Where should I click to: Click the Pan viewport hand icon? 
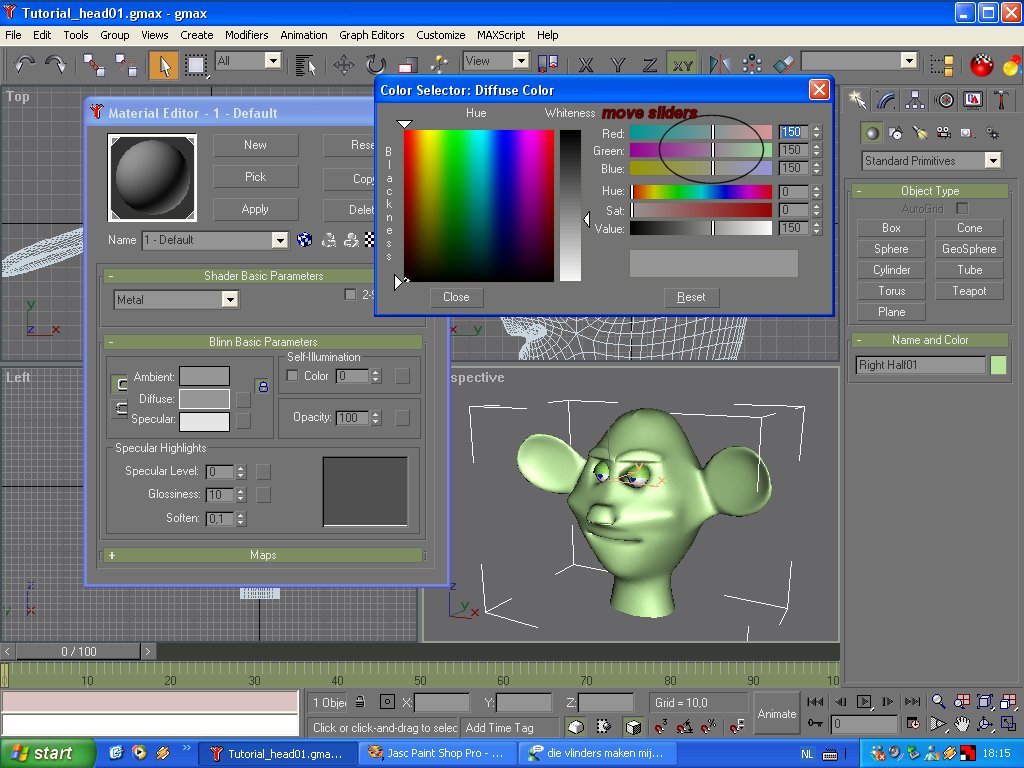coord(962,723)
